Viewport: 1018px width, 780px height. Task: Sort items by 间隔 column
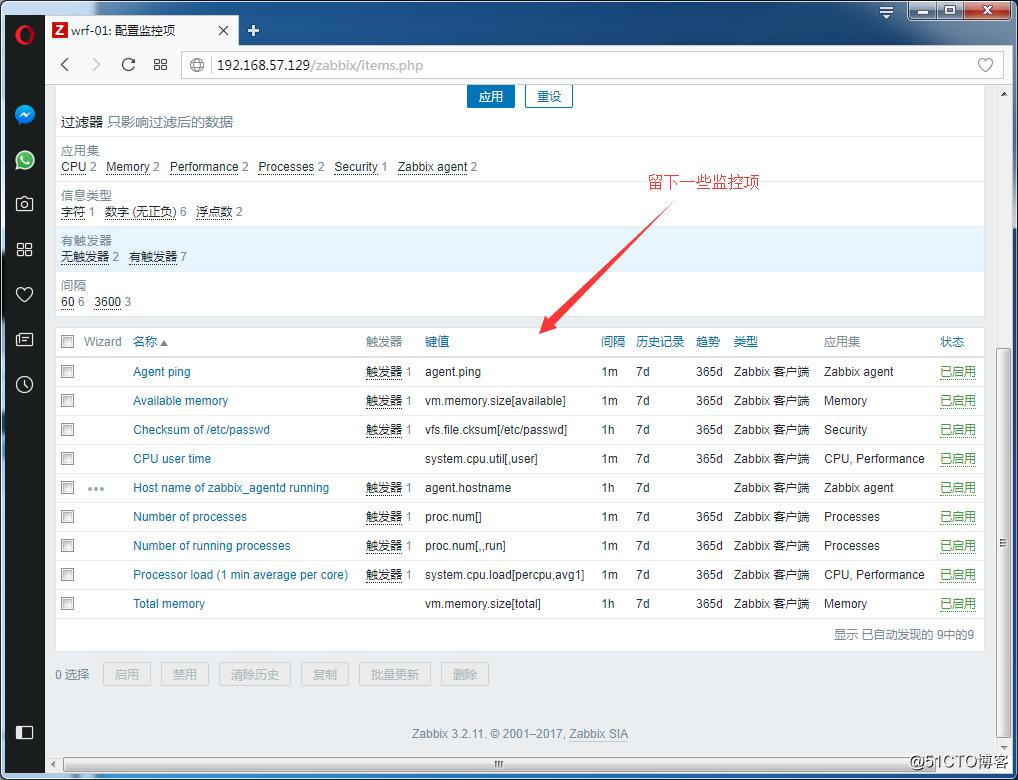point(613,342)
